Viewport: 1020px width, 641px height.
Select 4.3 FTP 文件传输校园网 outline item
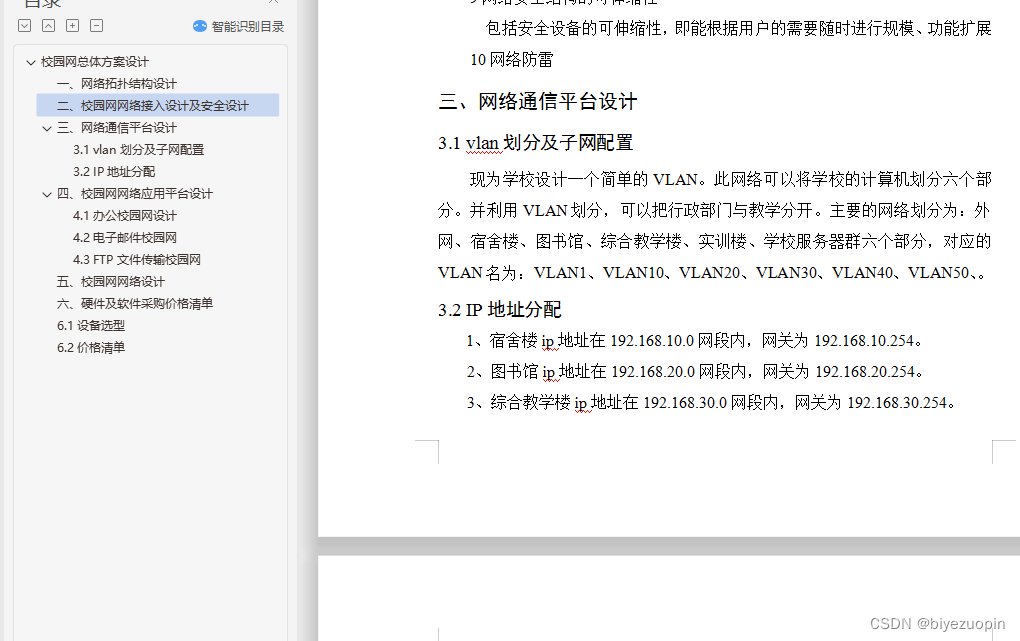click(137, 260)
